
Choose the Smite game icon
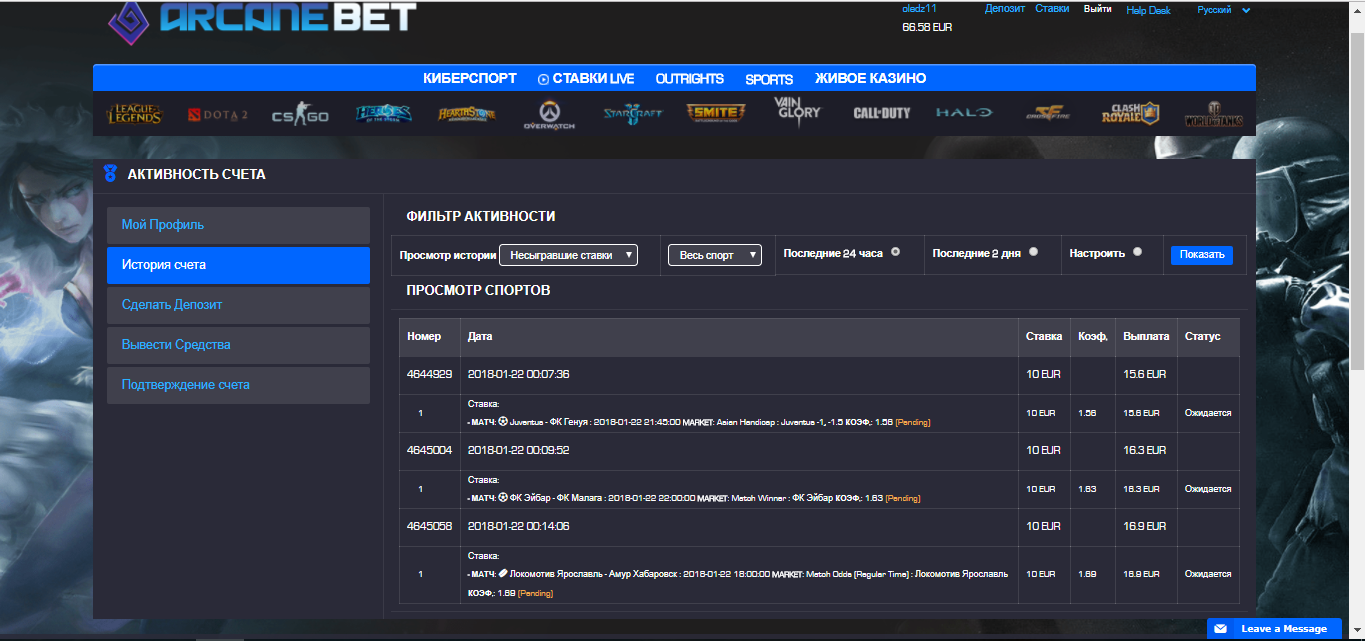coord(716,113)
